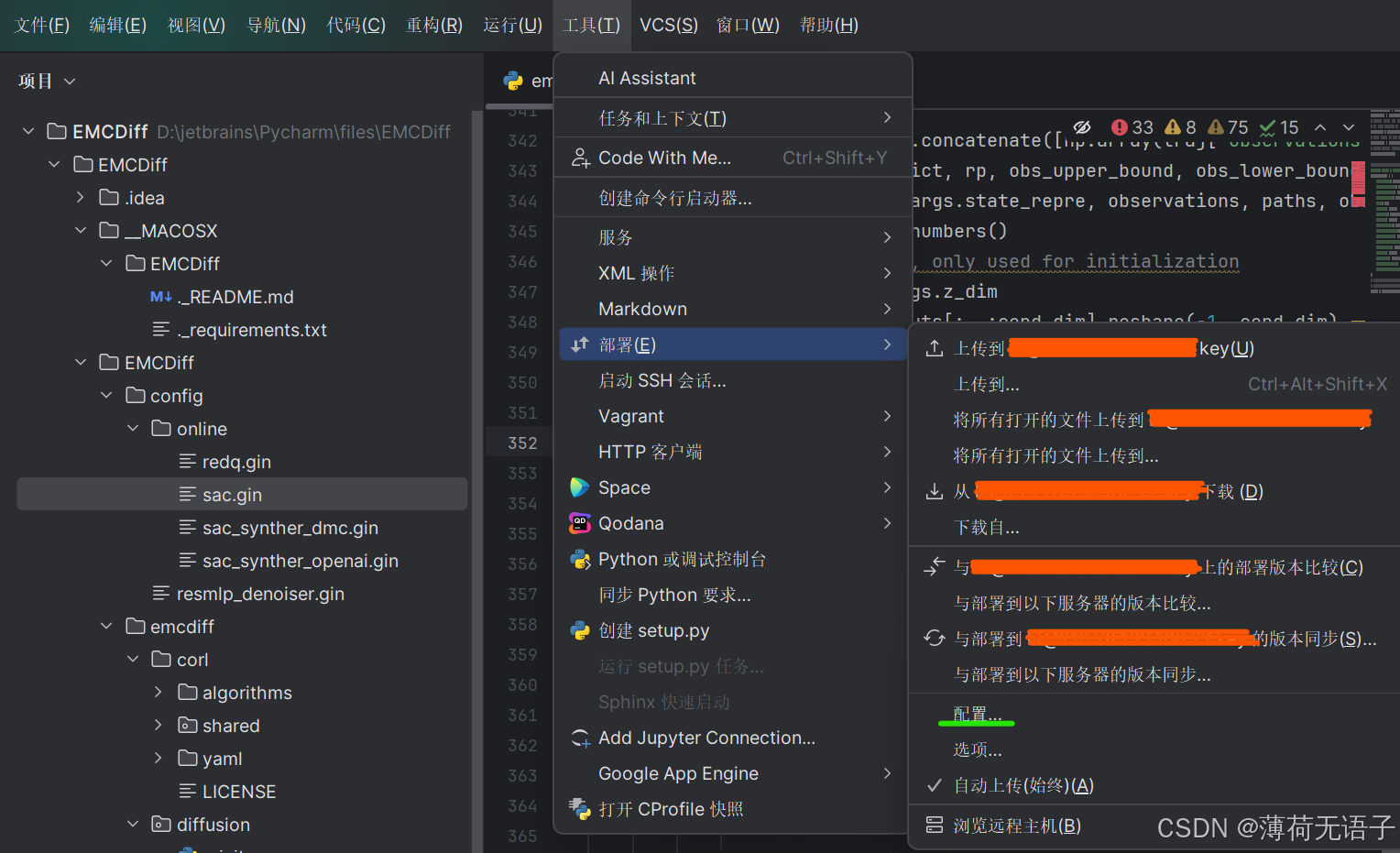The width and height of the screenshot is (1400, 853).
Task: Click 选项... in the deployment submenu
Action: [978, 749]
